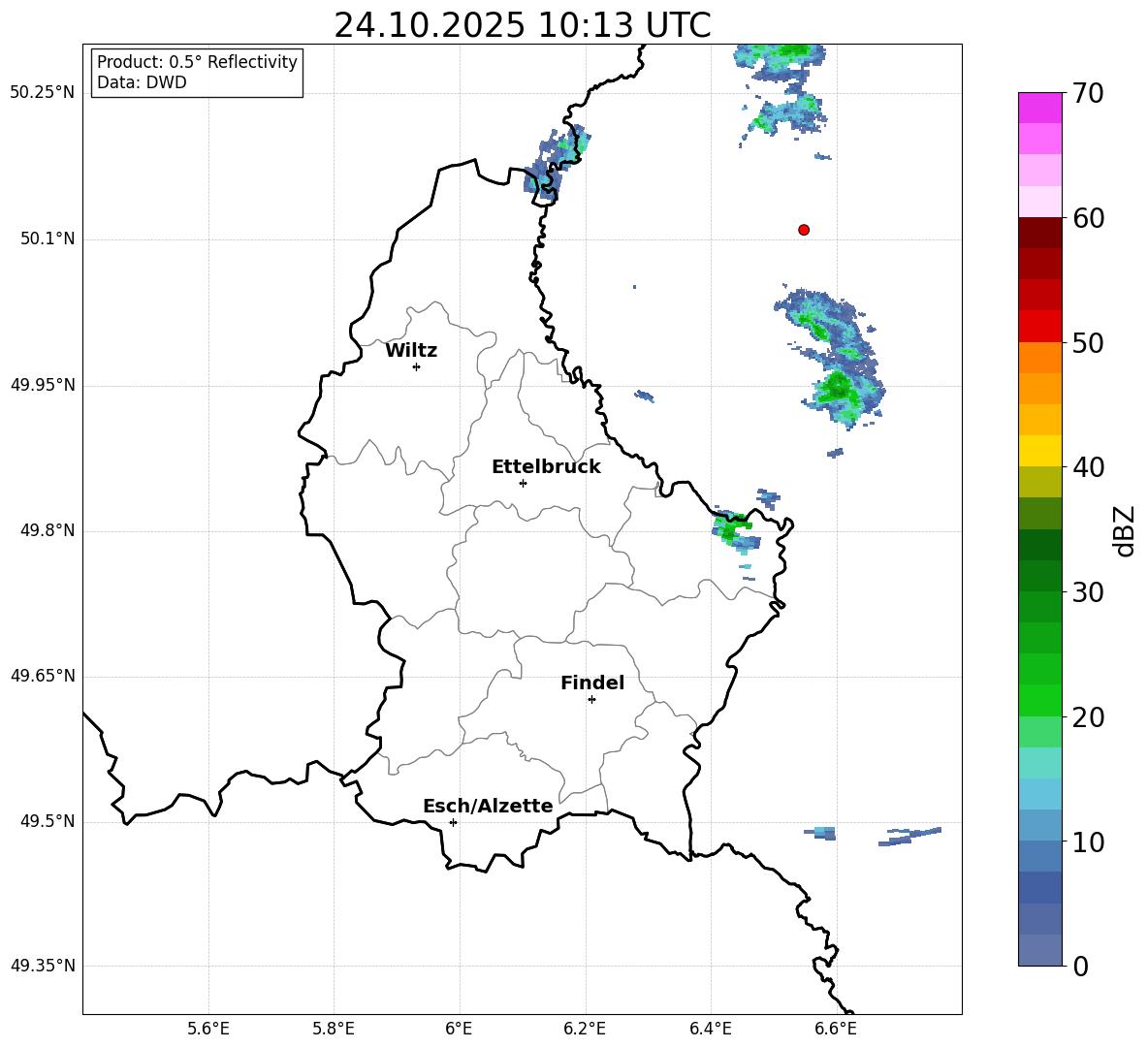The width and height of the screenshot is (1148, 1048).
Task: Click the colorbar 50 tick label
Action: (1088, 342)
